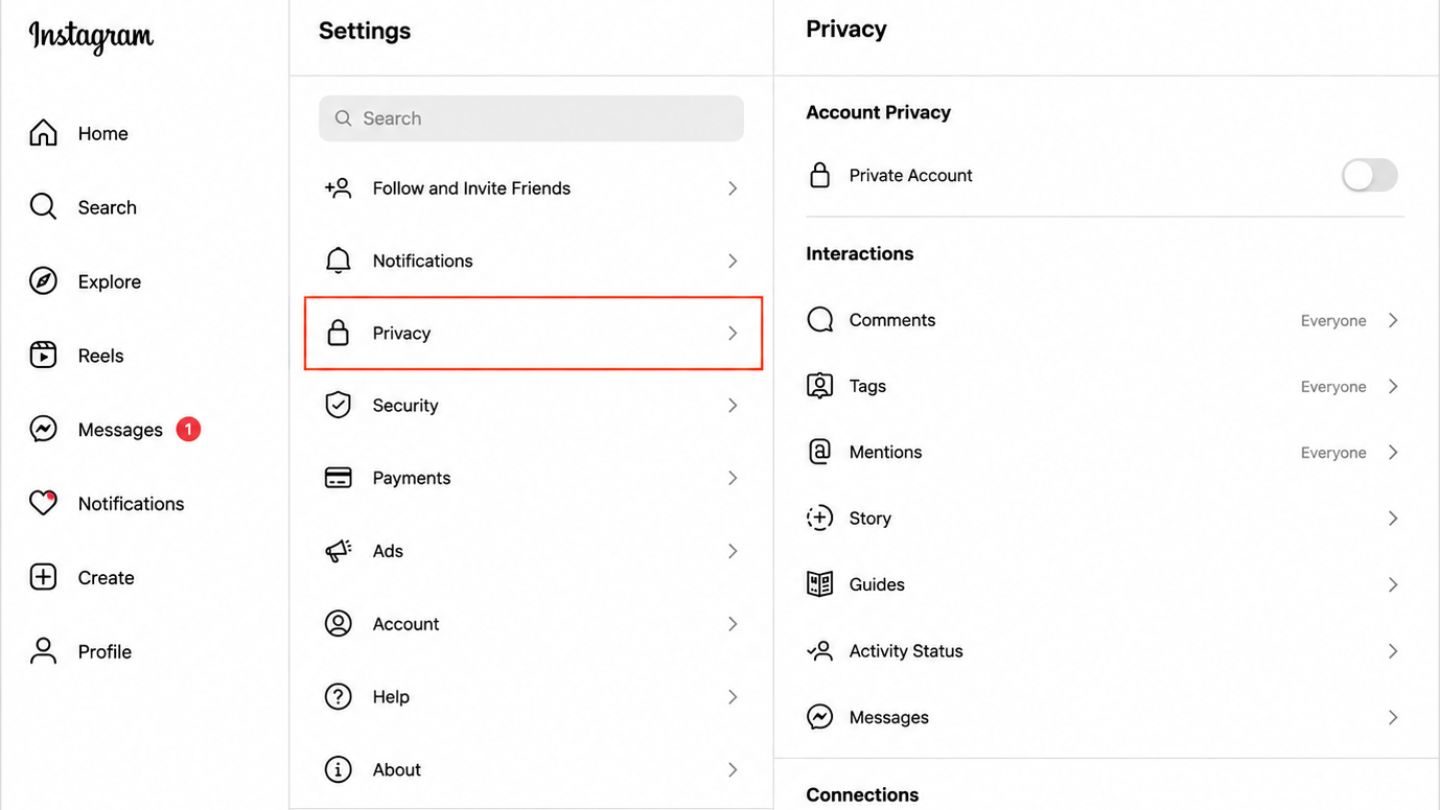This screenshot has height=810, width=1440.
Task: Open the Security settings label
Action: (405, 405)
